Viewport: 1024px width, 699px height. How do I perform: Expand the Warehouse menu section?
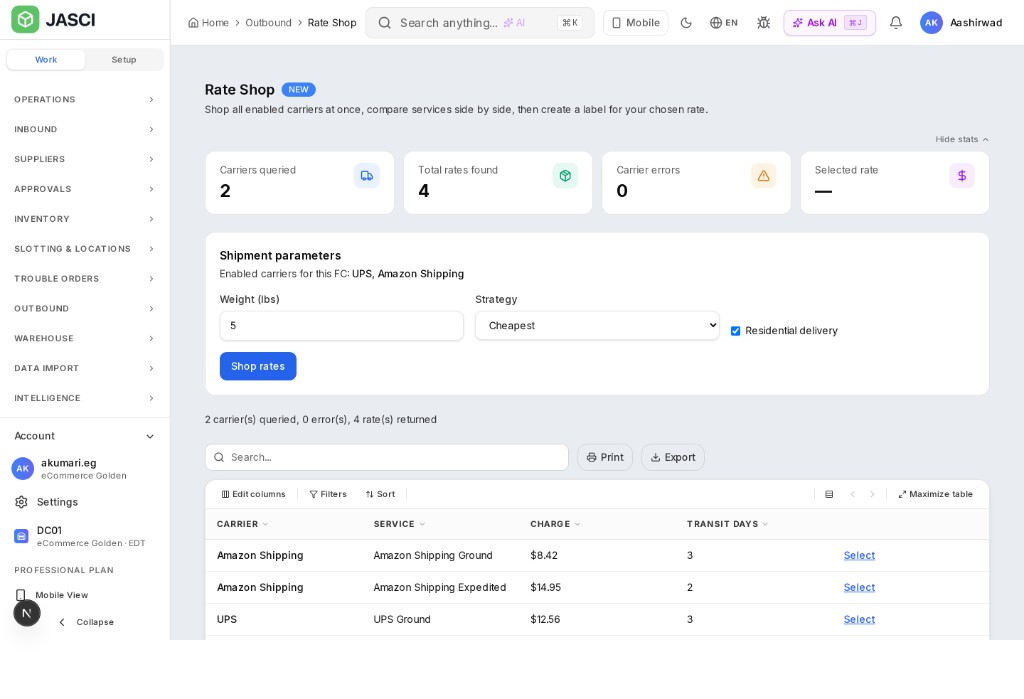point(85,338)
